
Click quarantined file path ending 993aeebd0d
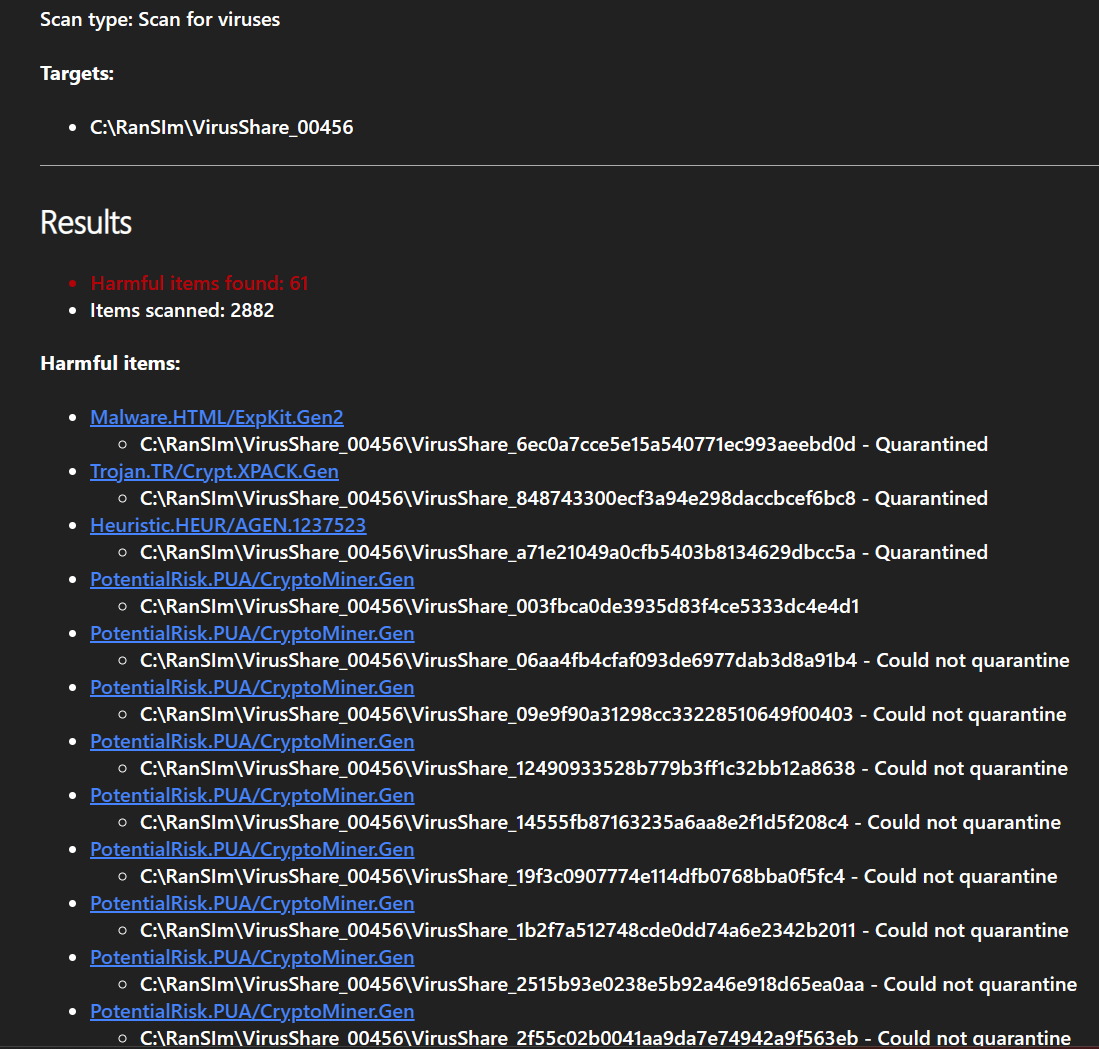tap(497, 444)
